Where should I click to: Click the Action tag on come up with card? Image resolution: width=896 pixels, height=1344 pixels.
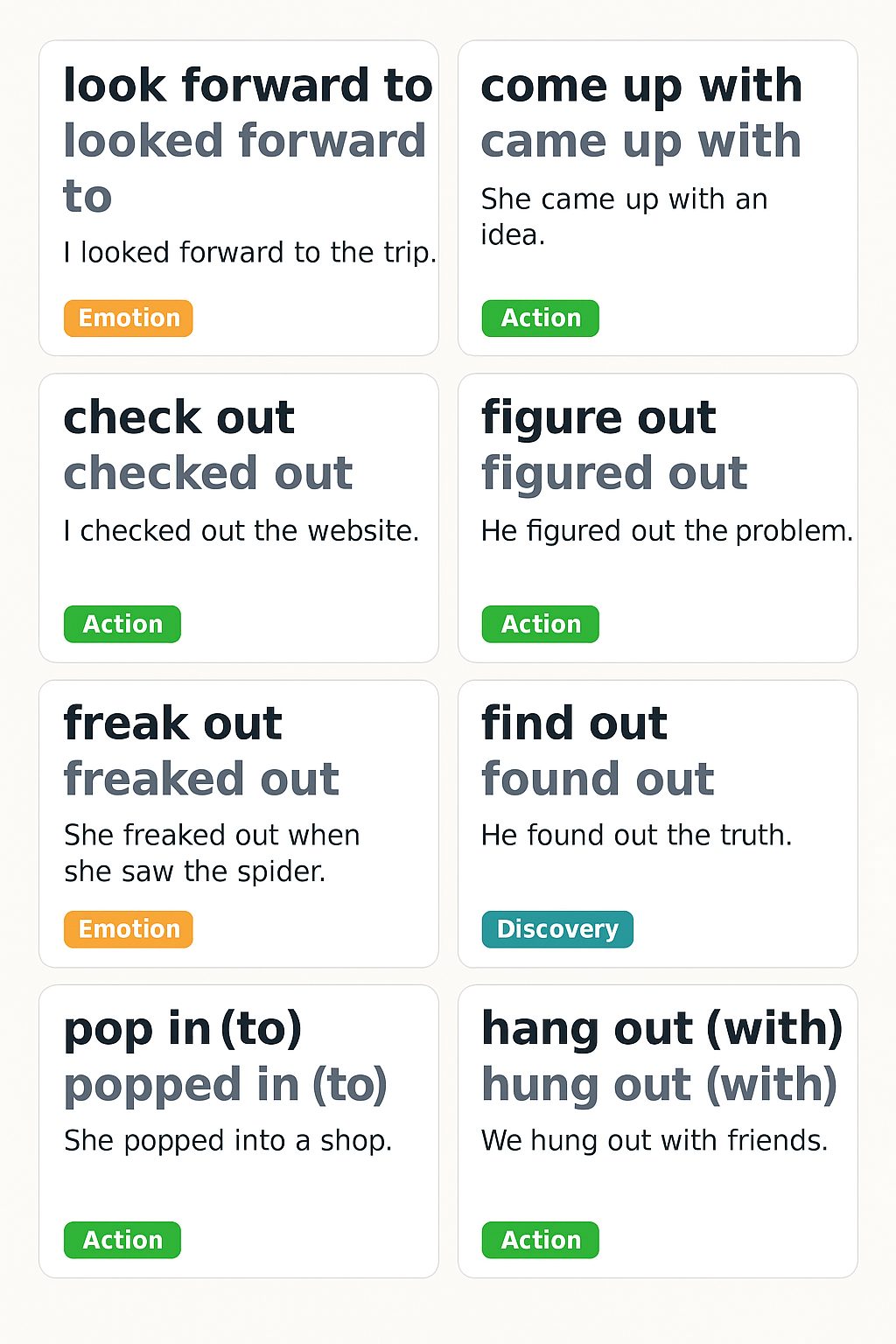(x=540, y=318)
